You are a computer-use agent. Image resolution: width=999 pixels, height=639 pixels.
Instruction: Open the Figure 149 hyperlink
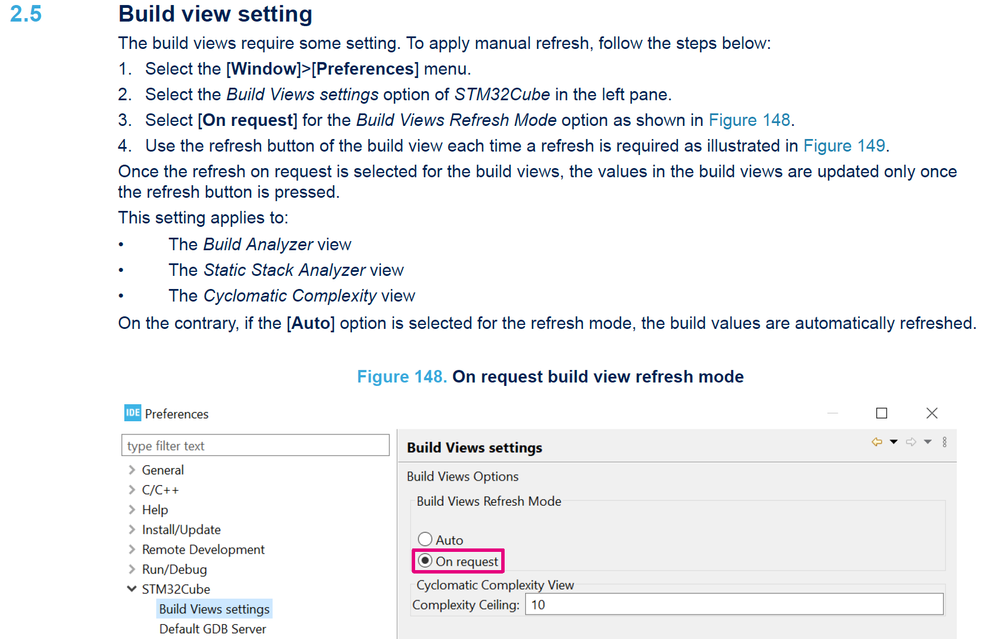844,145
